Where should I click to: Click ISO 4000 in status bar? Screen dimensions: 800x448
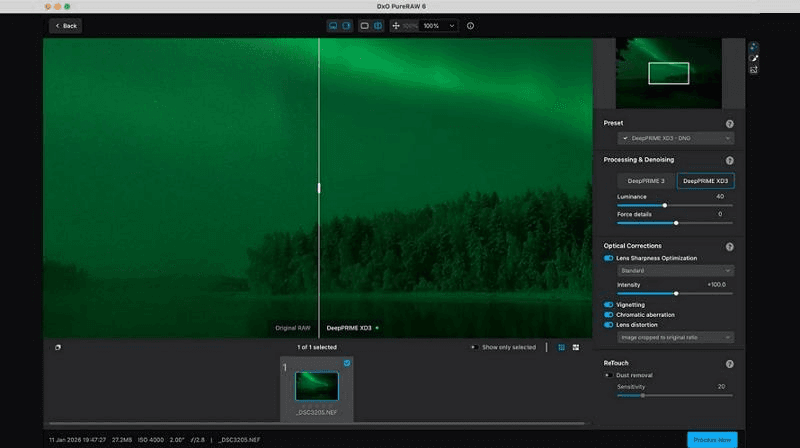click(151, 440)
